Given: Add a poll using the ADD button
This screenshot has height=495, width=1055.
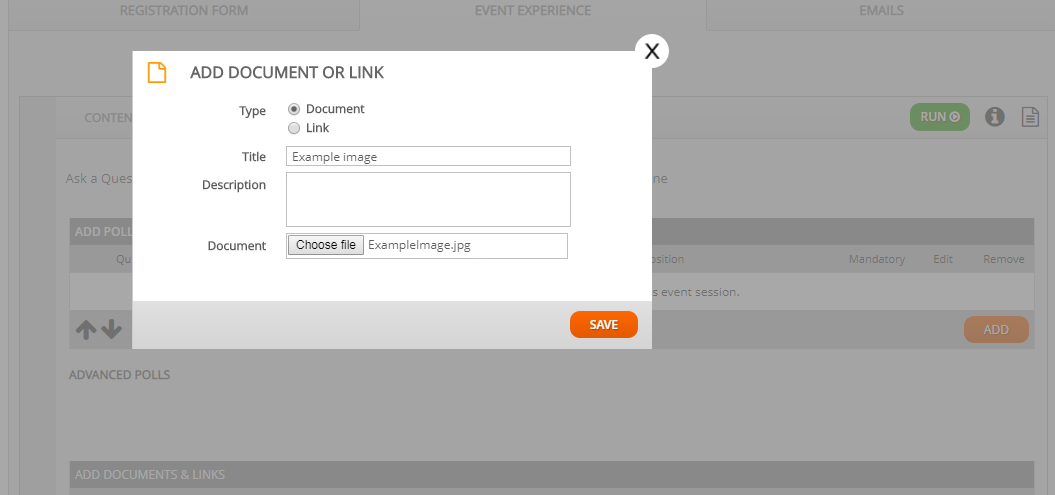Looking at the screenshot, I should coord(996,330).
